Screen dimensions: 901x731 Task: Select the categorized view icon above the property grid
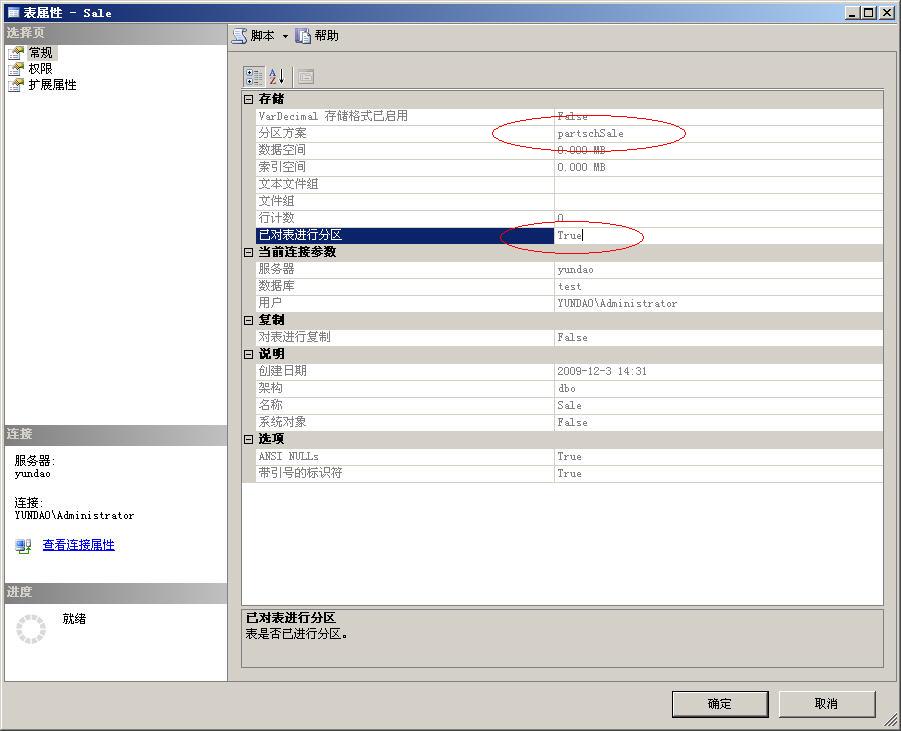[x=255, y=77]
